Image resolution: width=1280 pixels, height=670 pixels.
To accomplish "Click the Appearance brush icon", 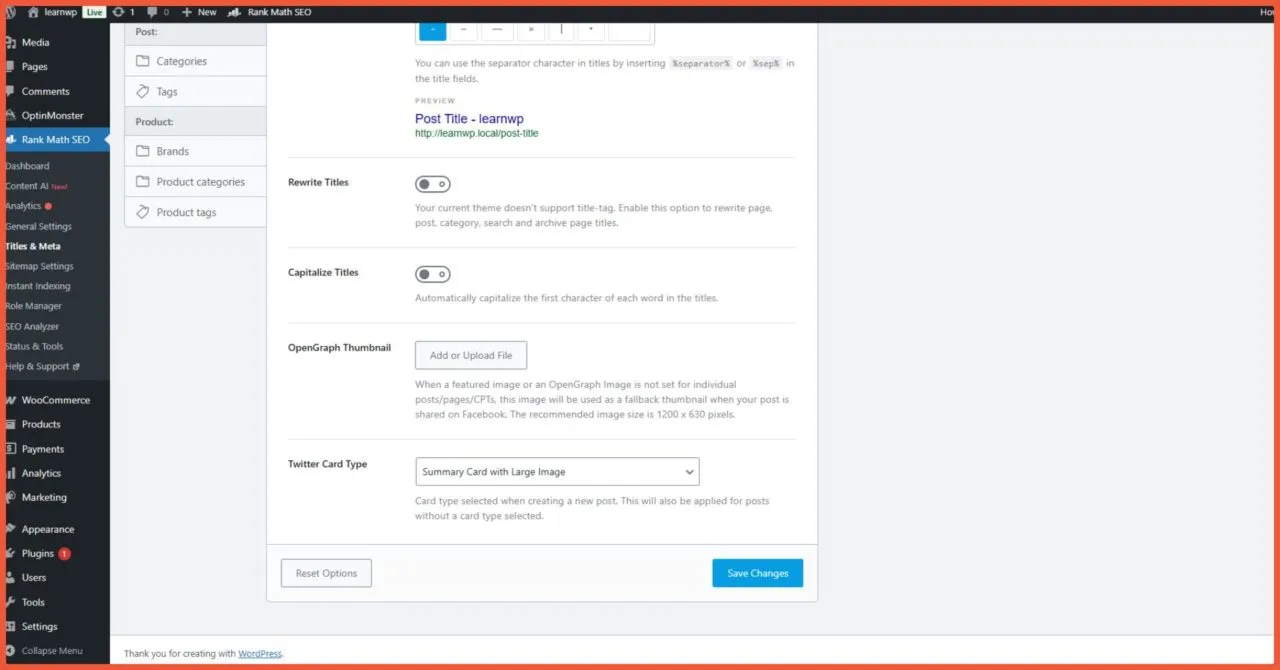I will [x=11, y=530].
